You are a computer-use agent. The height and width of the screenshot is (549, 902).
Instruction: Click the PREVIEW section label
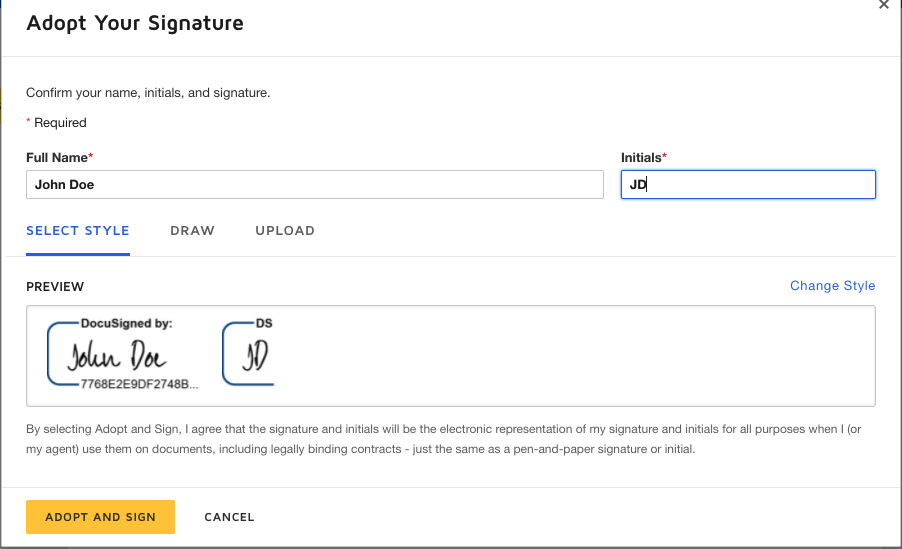point(55,287)
